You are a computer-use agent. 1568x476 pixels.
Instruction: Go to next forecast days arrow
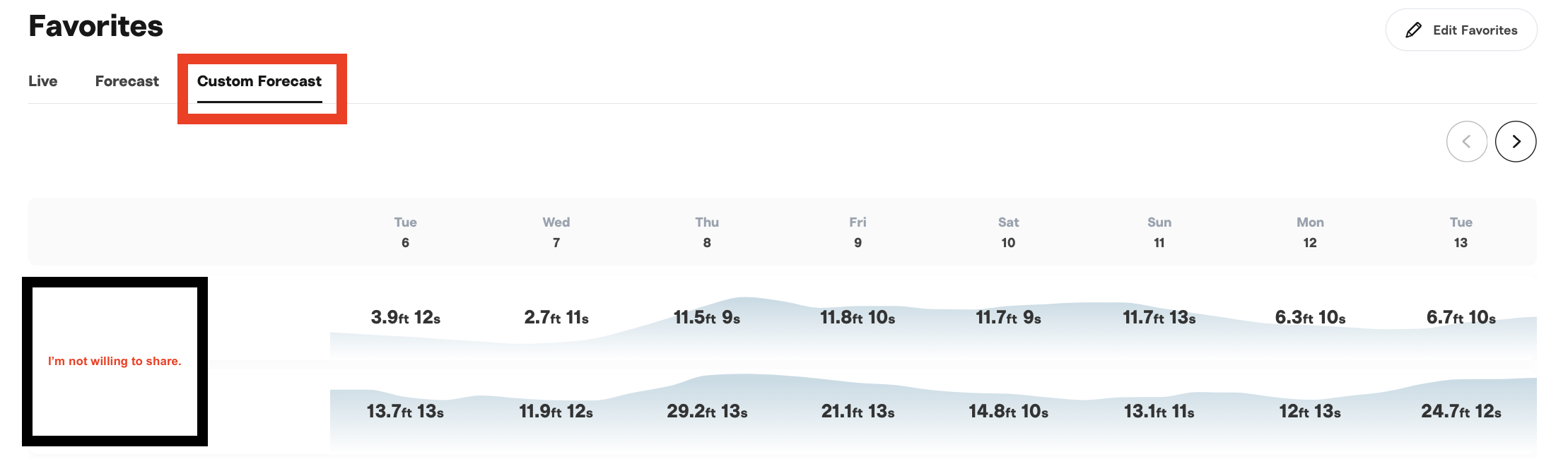click(1516, 141)
